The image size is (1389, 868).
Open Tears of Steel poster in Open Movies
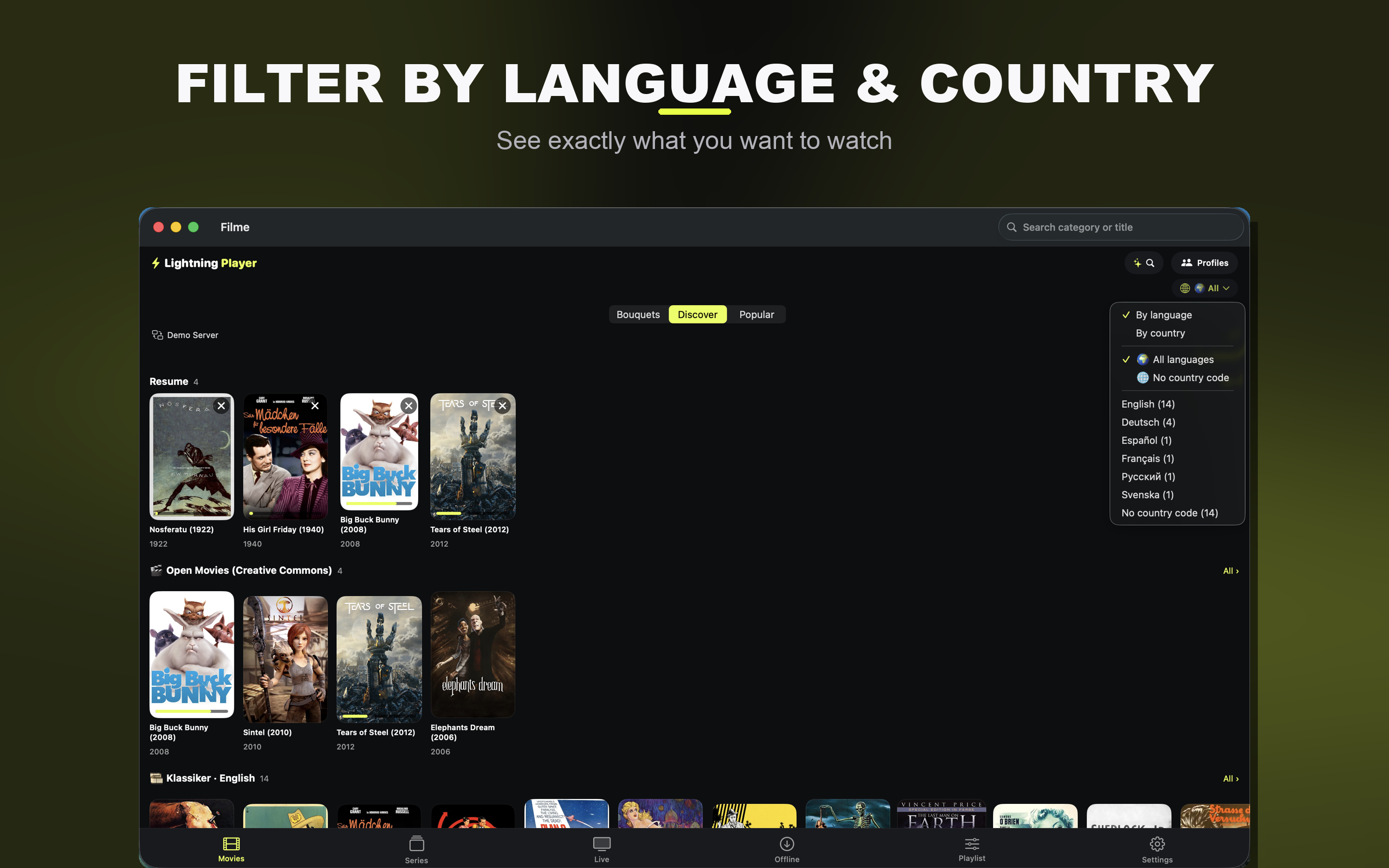[x=379, y=659]
